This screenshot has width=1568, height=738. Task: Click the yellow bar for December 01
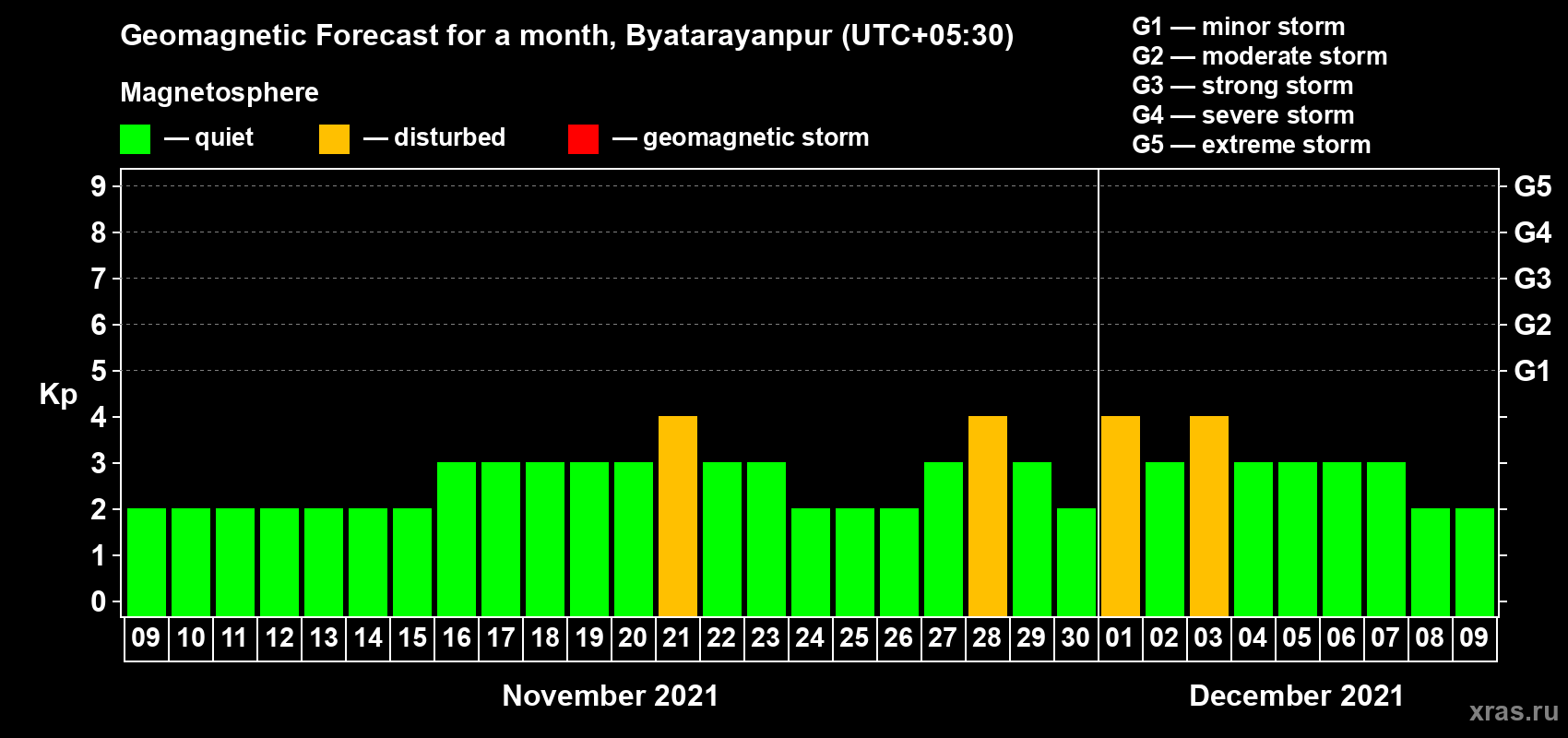pos(1121,517)
